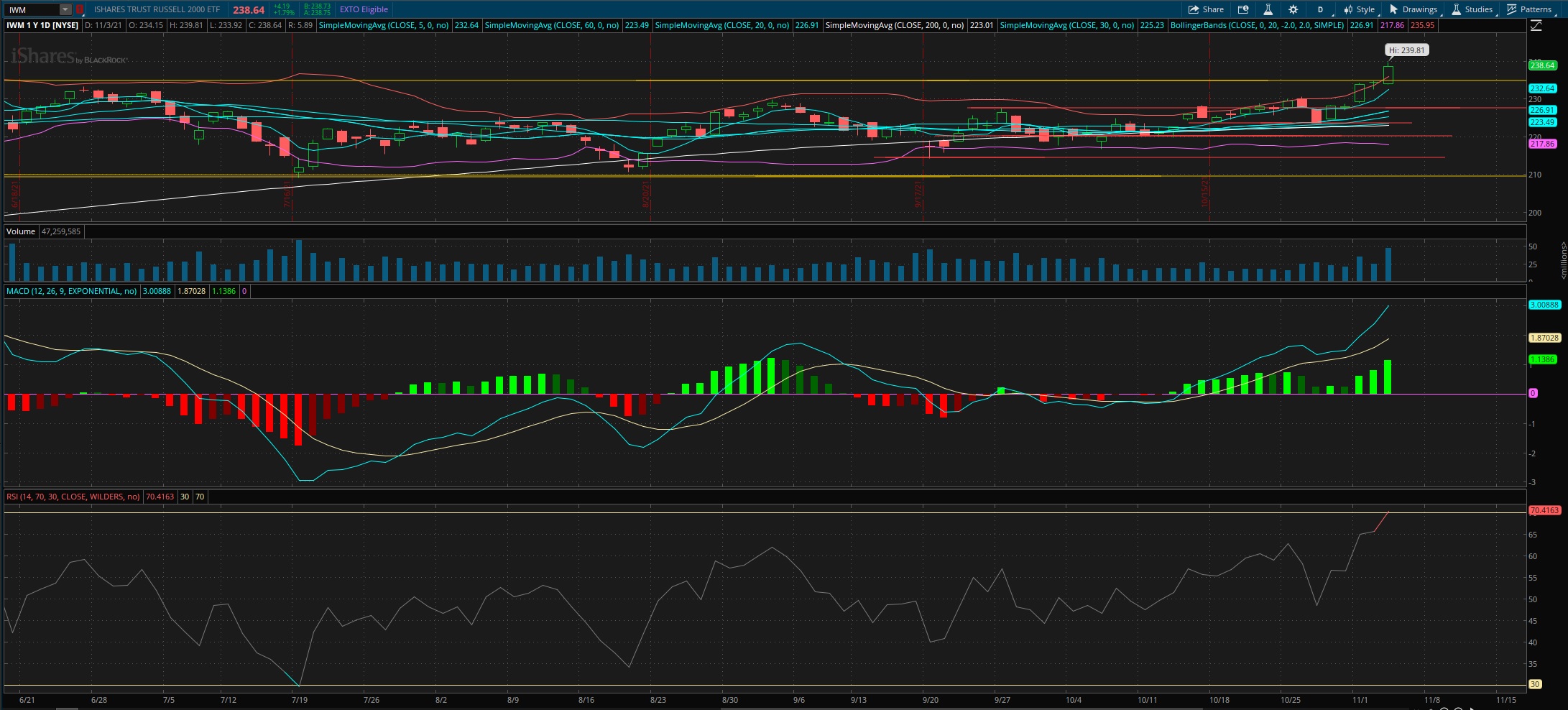Click the 232.64 SMA price axis tag

pos(1542,88)
